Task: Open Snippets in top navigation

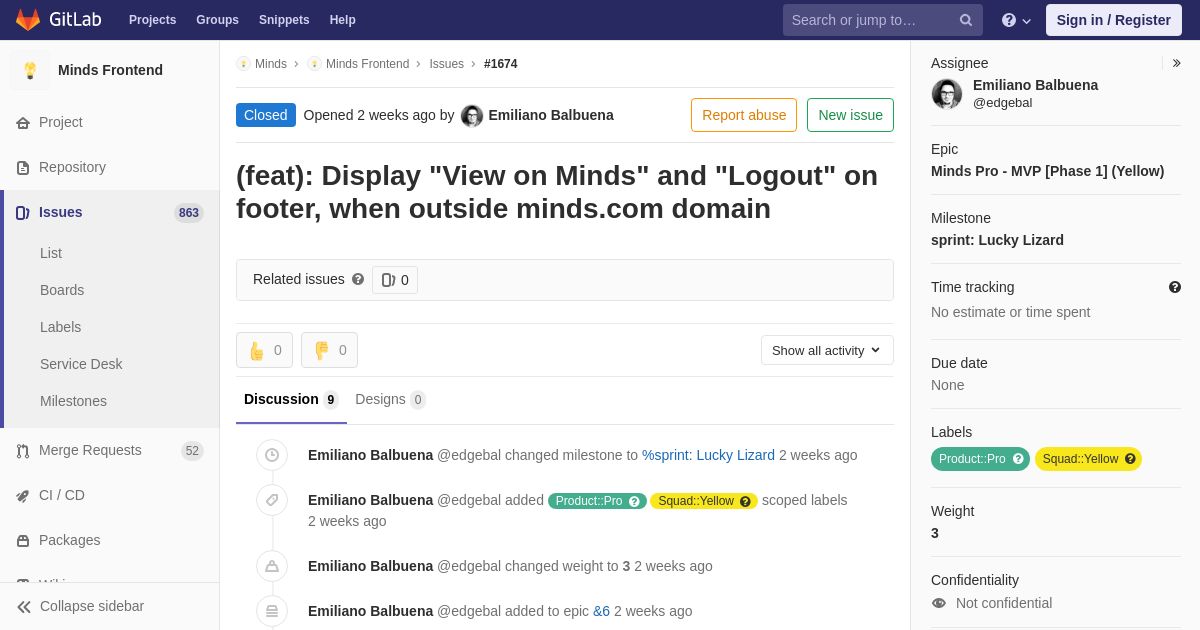Action: 284,20
